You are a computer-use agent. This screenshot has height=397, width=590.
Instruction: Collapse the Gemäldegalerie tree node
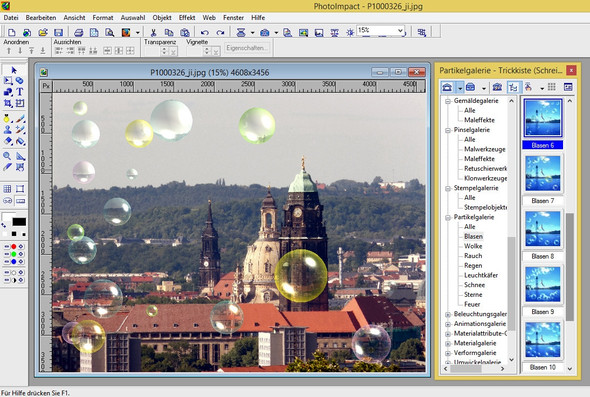[x=448, y=101]
